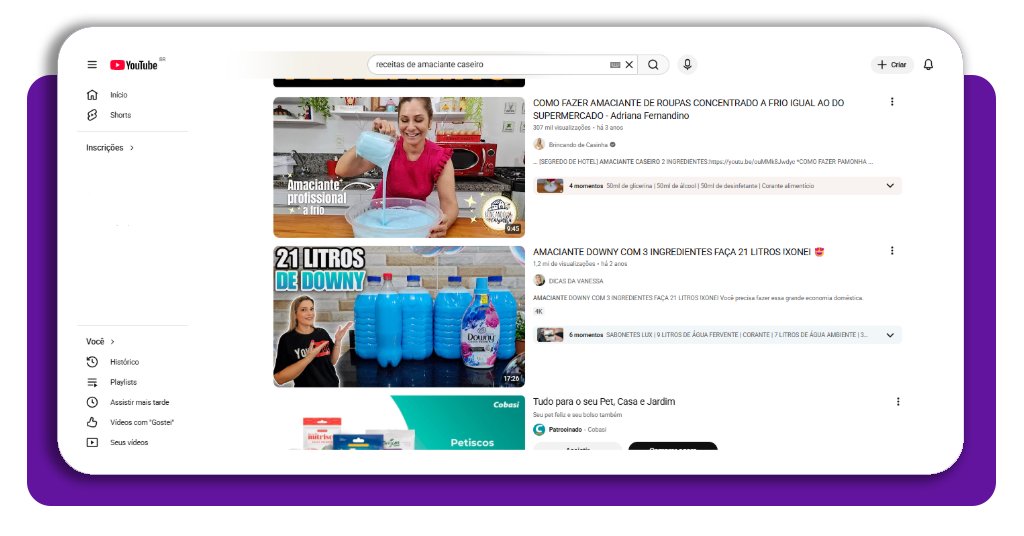Click the magnifier search button
The image size is (1024, 536).
click(x=653, y=65)
